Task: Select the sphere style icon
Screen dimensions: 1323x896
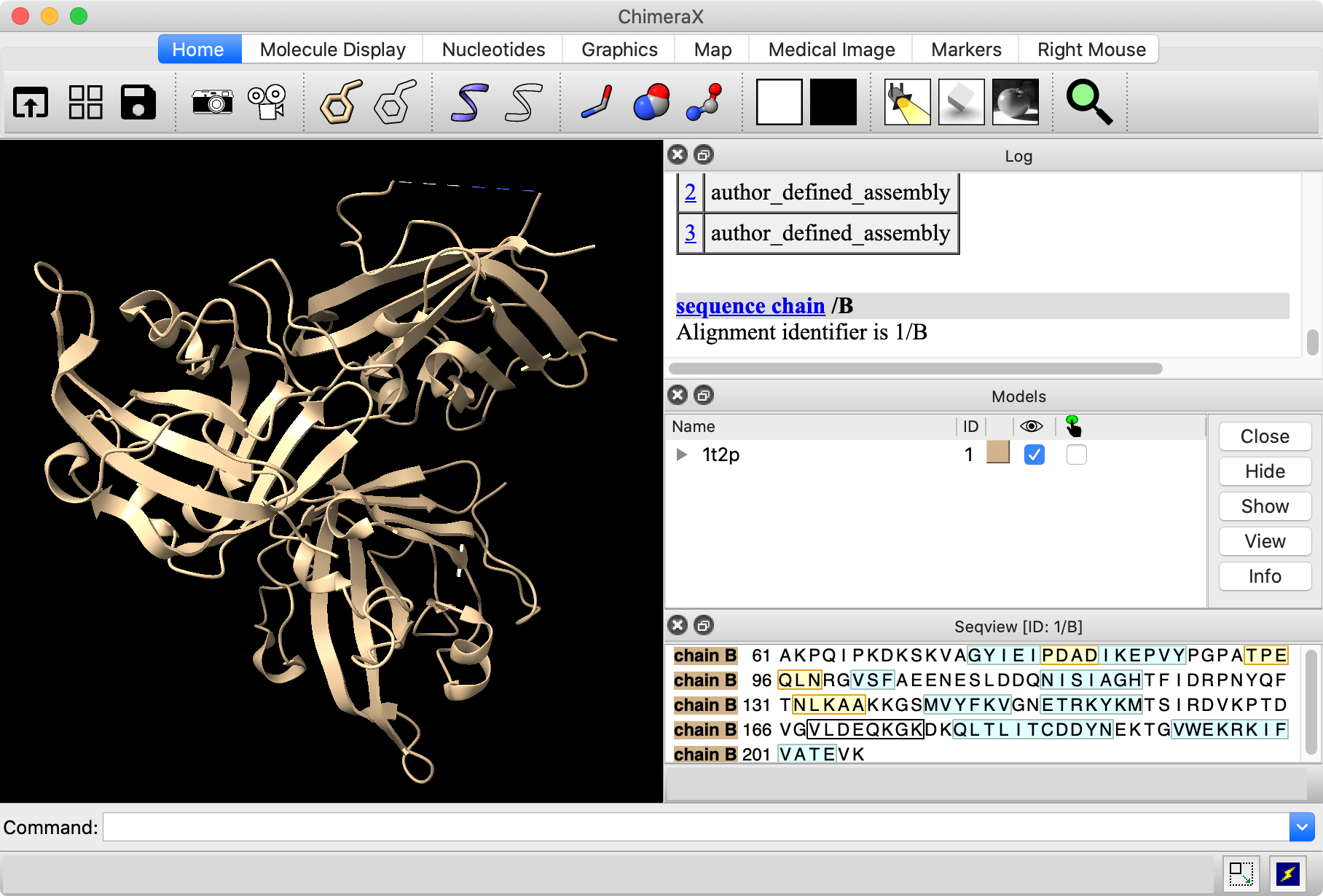Action: tap(651, 102)
